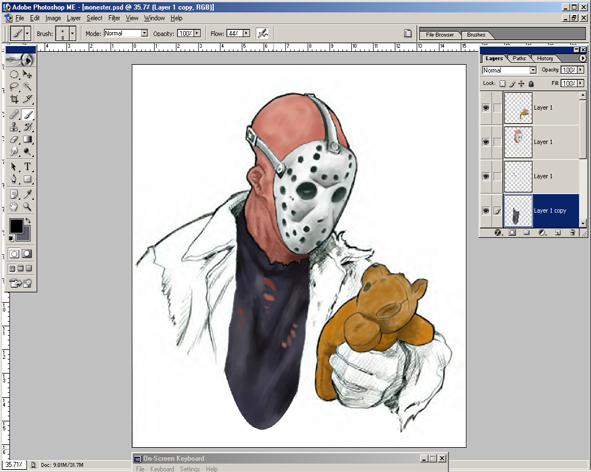Select the History Brush tool
Viewport: 591px width, 472px height.
(27, 127)
